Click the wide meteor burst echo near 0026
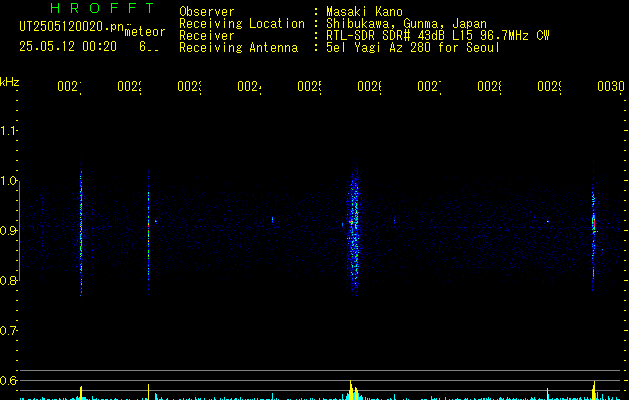629x400 pixels. 353,229
